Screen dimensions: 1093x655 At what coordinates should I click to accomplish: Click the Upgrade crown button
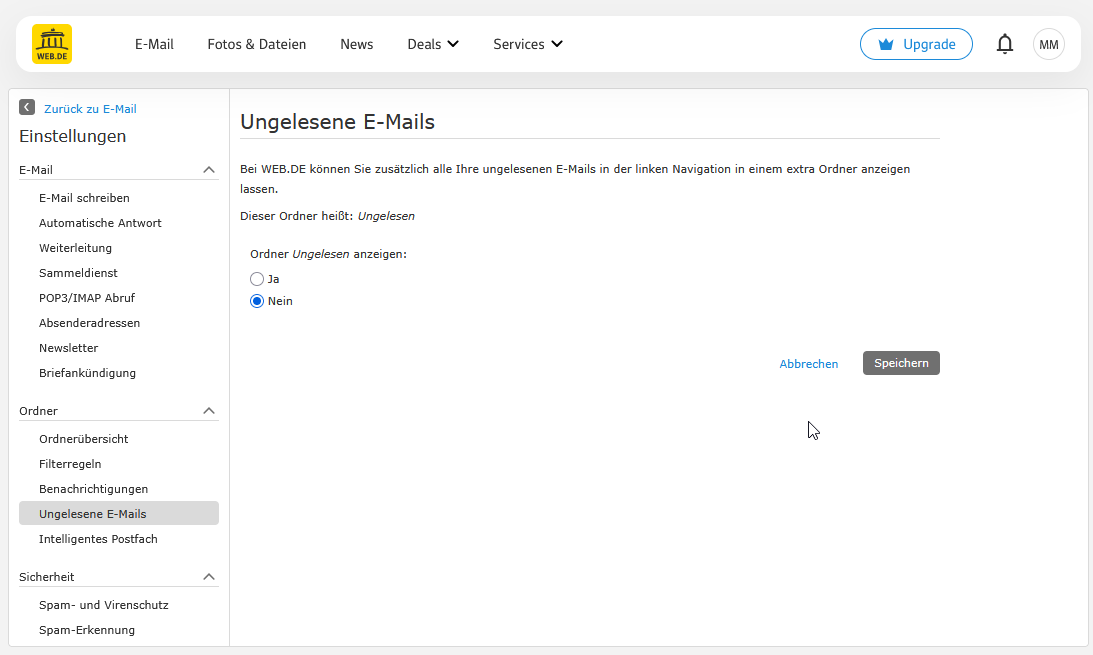[915, 44]
